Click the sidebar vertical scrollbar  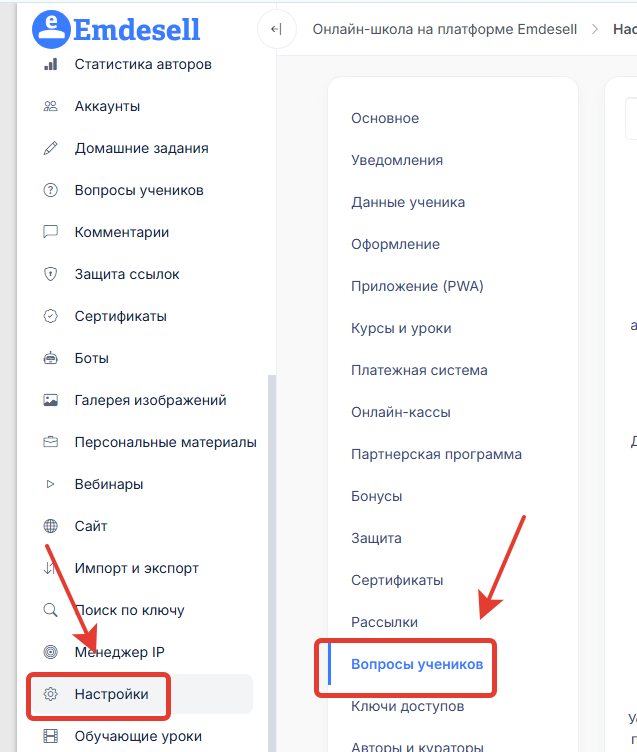coord(268,560)
